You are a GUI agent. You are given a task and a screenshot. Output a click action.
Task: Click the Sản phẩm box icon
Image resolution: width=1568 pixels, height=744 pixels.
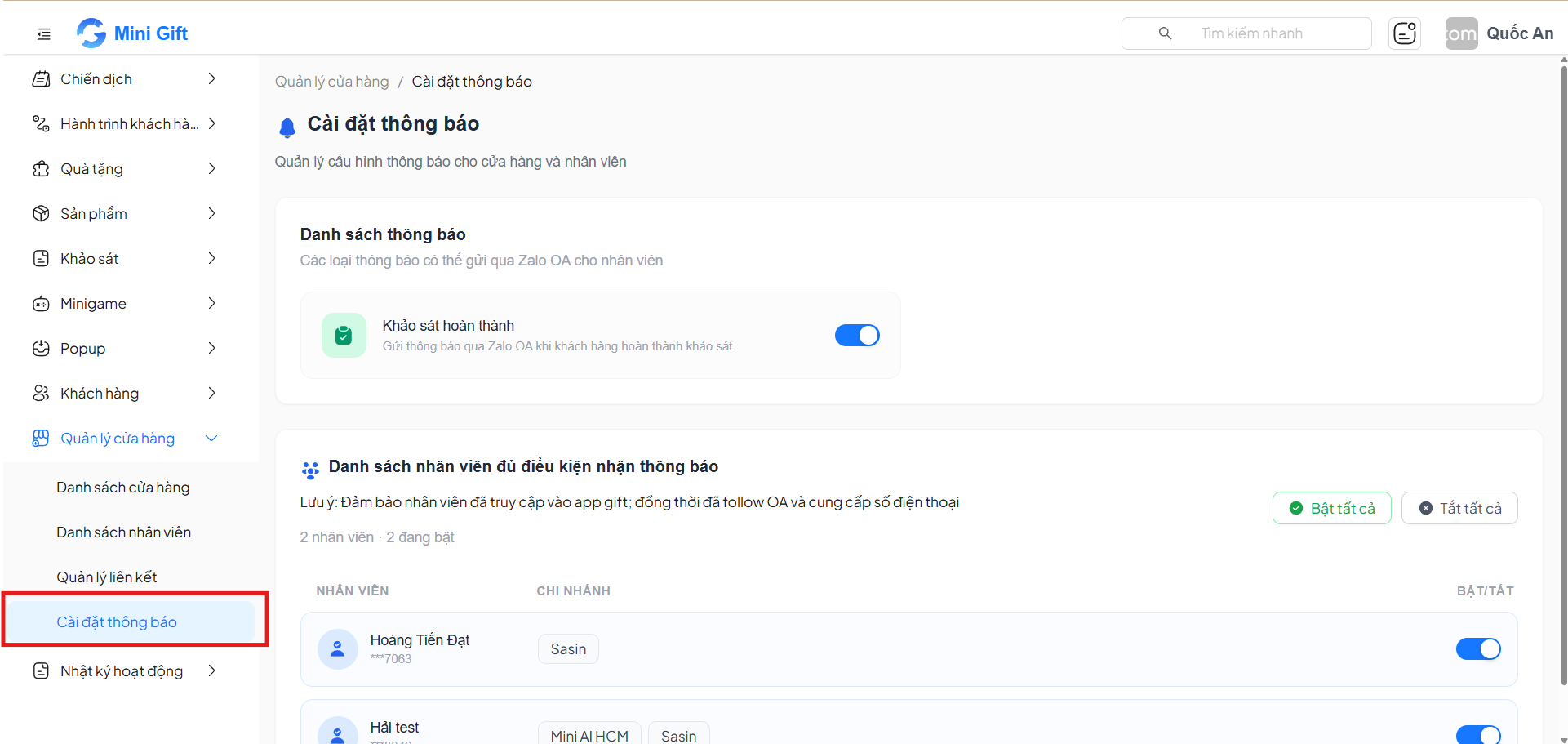click(x=41, y=214)
